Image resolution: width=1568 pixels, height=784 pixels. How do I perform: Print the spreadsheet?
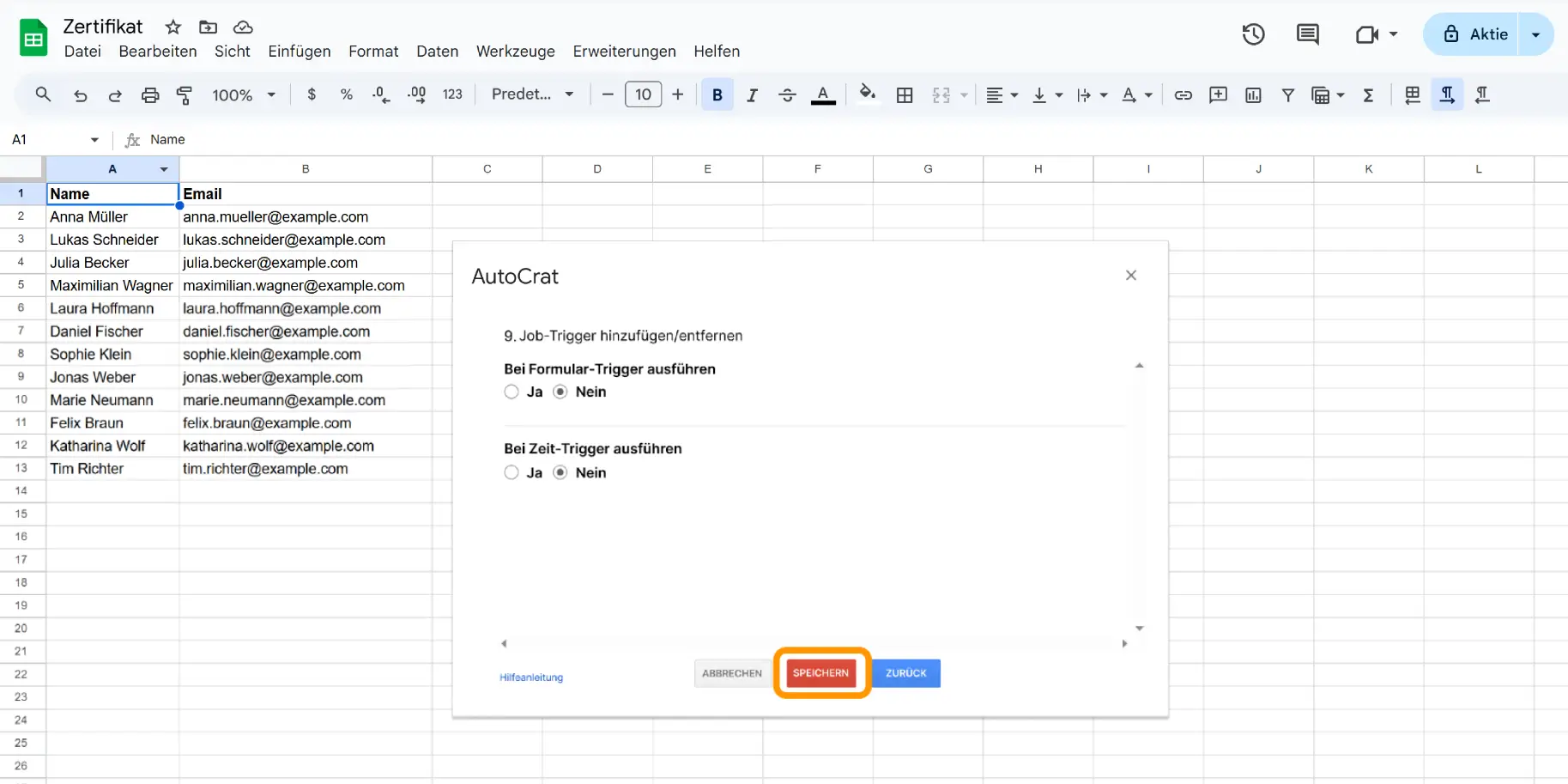click(x=150, y=95)
